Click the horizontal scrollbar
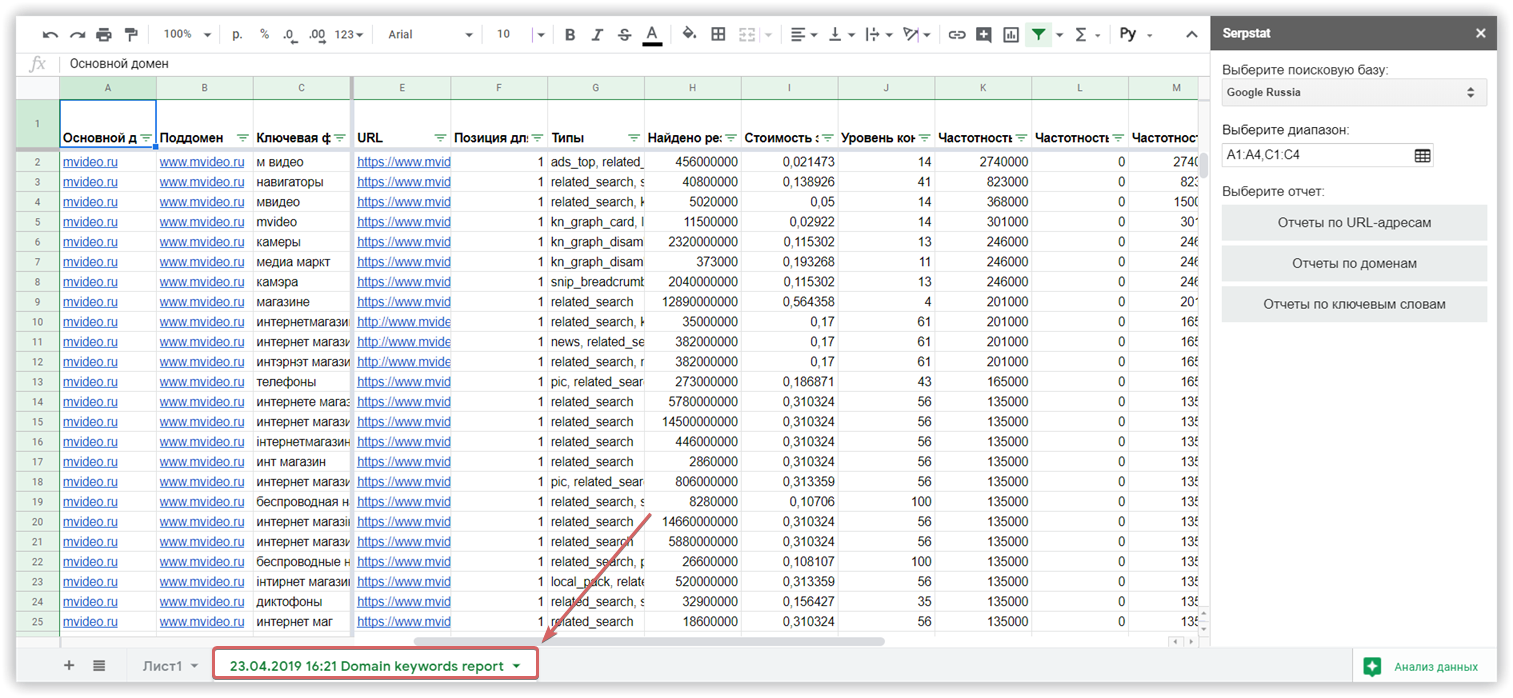Viewport: 1513px width, 698px height. 649,641
